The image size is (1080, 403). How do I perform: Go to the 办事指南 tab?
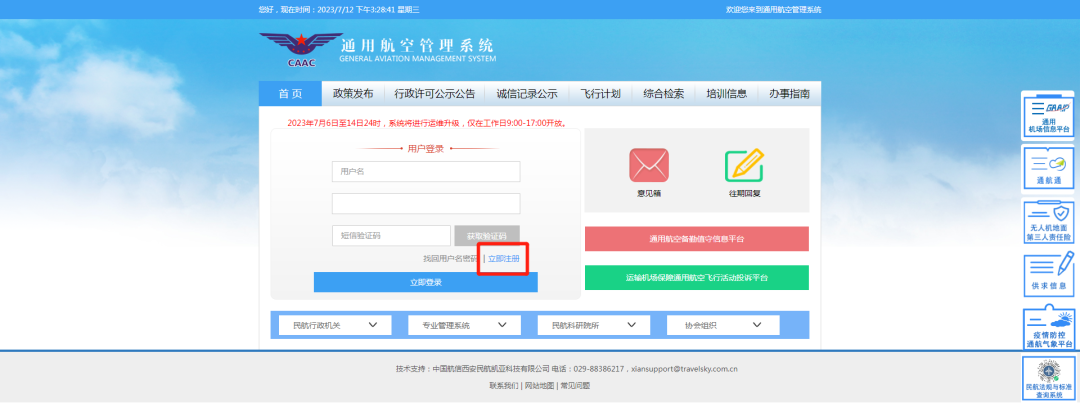pyautogui.click(x=789, y=94)
